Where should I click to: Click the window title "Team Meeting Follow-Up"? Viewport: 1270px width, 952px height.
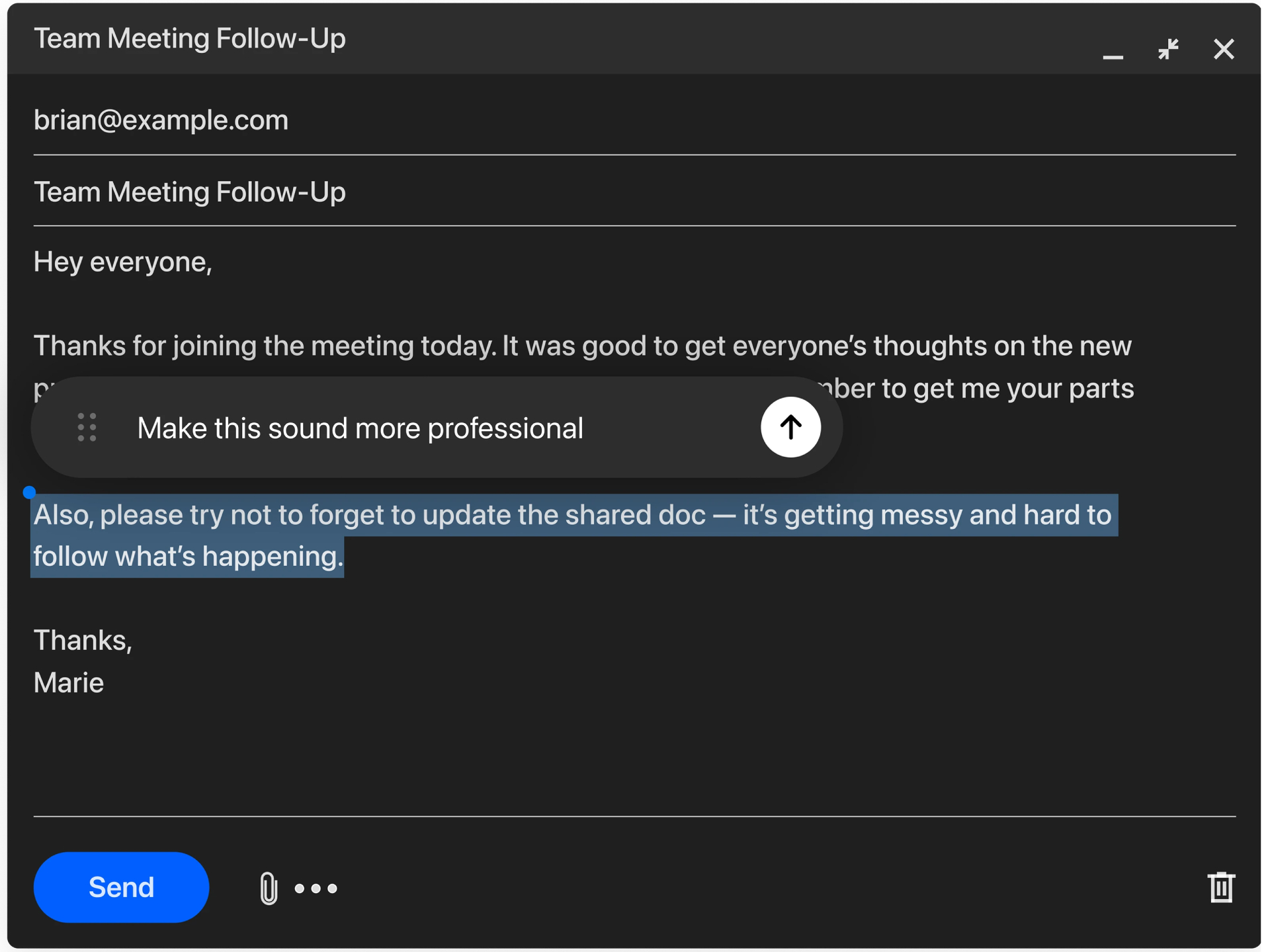point(190,39)
